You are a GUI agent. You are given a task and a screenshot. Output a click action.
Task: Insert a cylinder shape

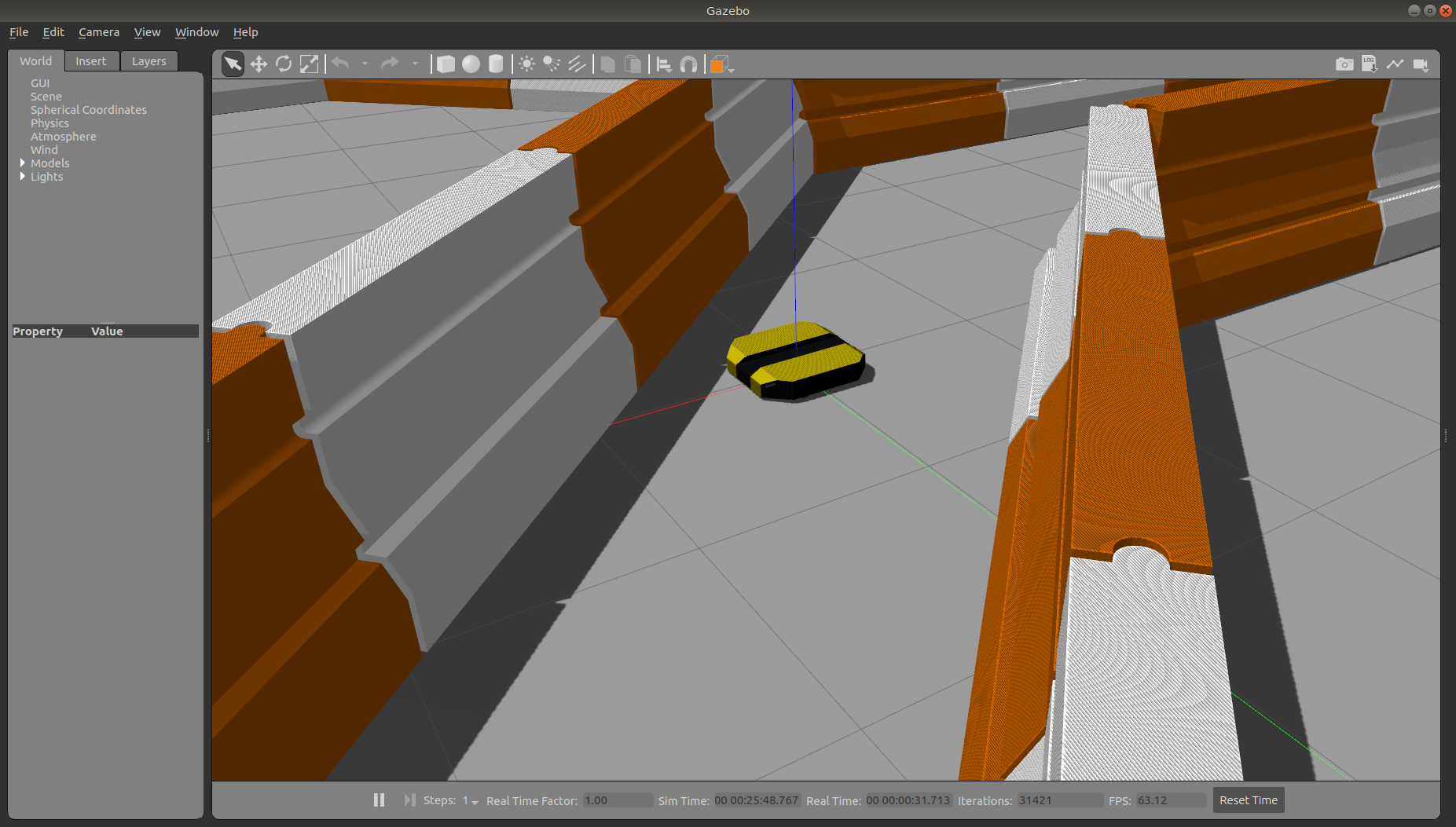click(x=496, y=64)
